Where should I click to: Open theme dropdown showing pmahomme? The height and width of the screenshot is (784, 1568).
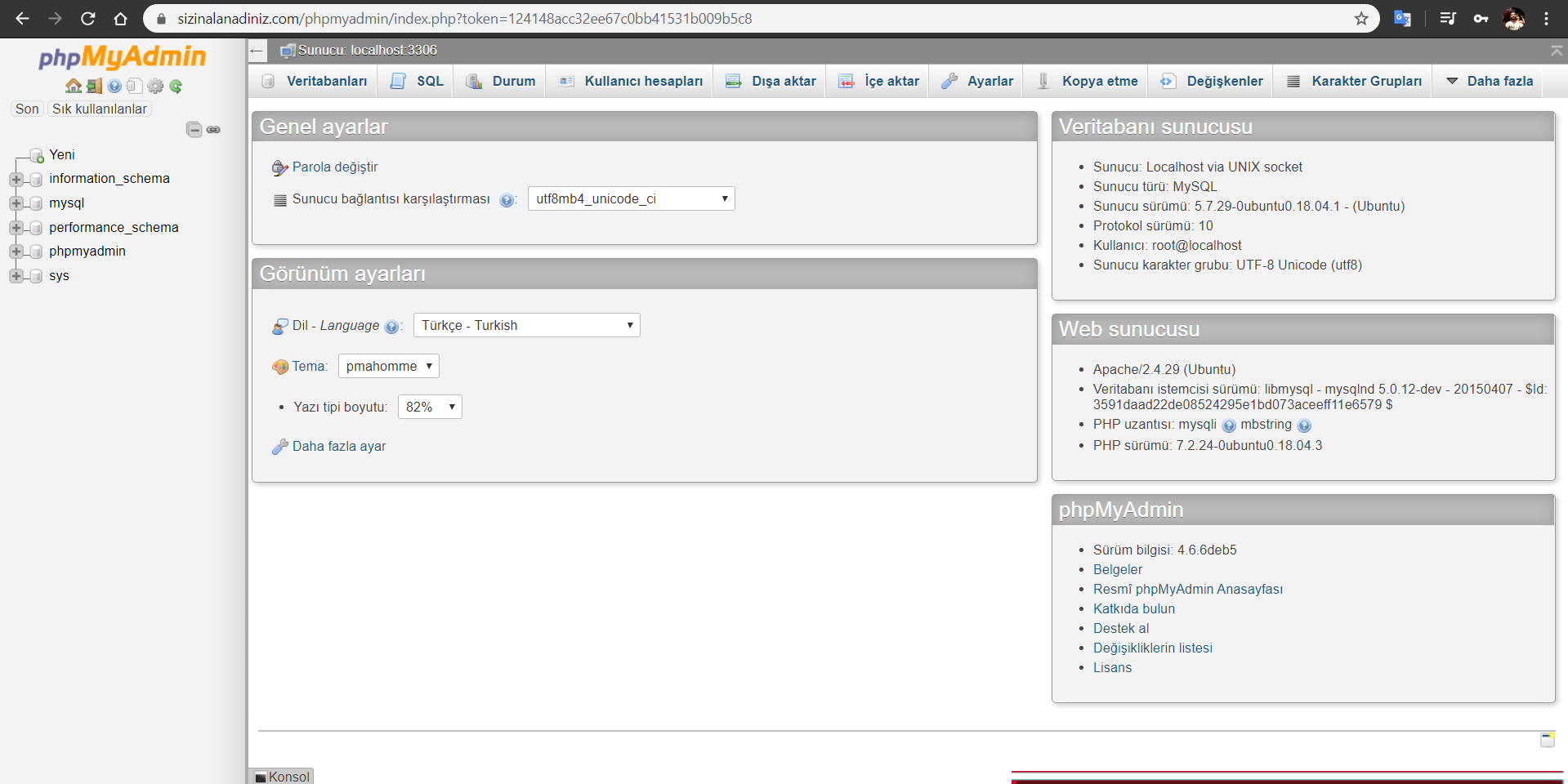point(389,366)
